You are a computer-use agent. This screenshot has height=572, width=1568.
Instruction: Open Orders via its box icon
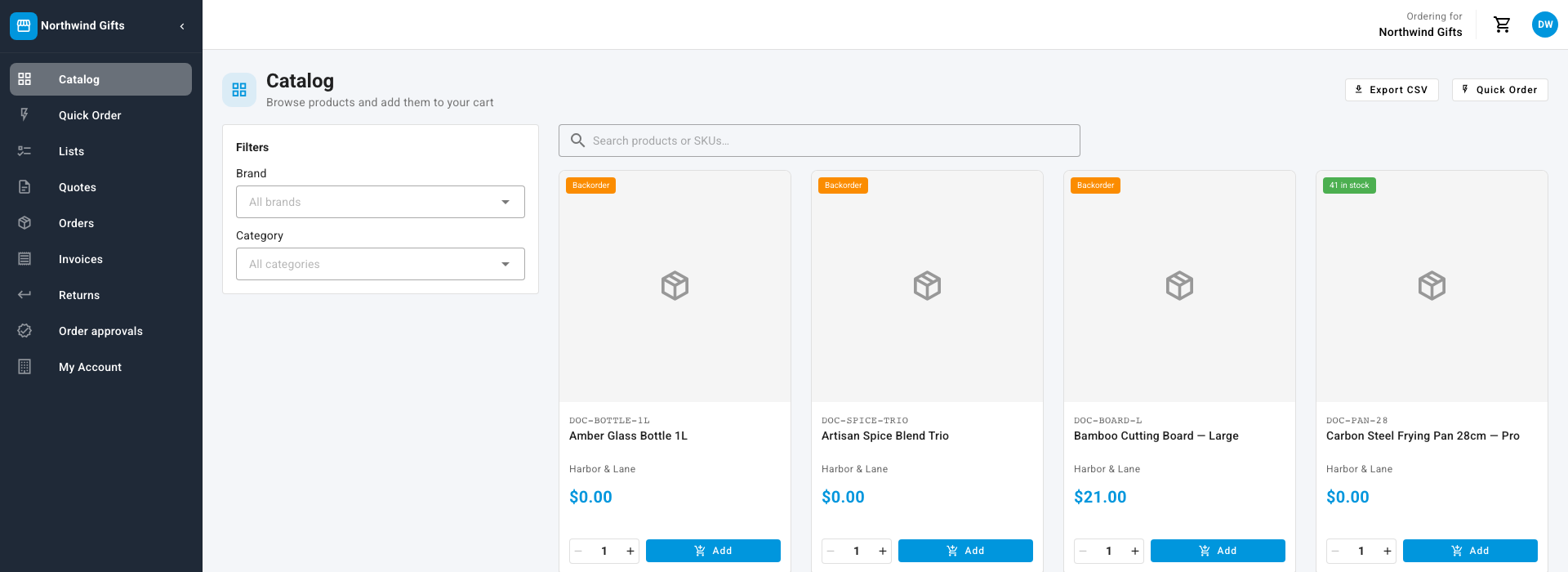coord(24,223)
